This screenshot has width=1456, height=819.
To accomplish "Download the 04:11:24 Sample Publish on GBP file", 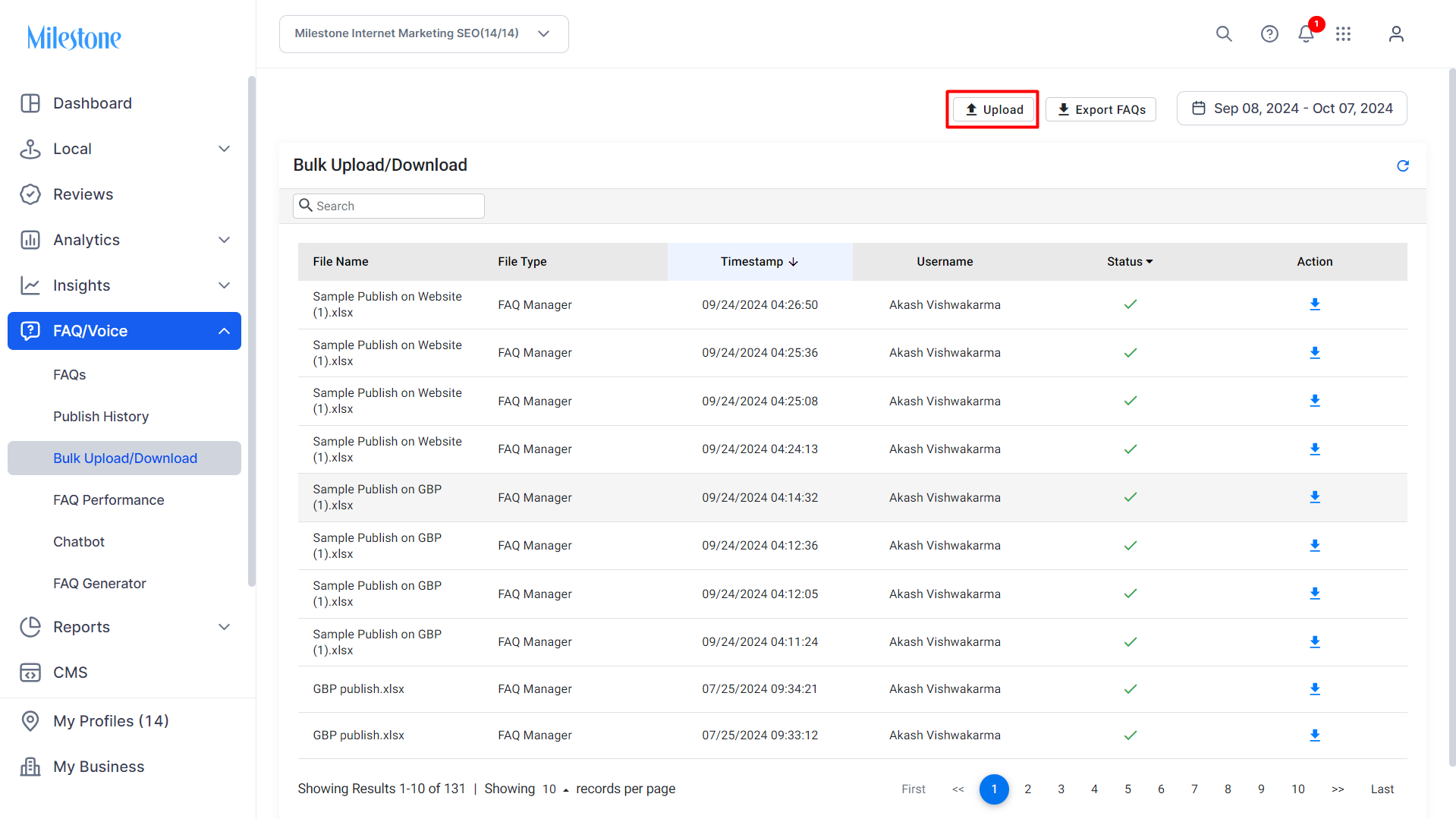I will [x=1315, y=642].
